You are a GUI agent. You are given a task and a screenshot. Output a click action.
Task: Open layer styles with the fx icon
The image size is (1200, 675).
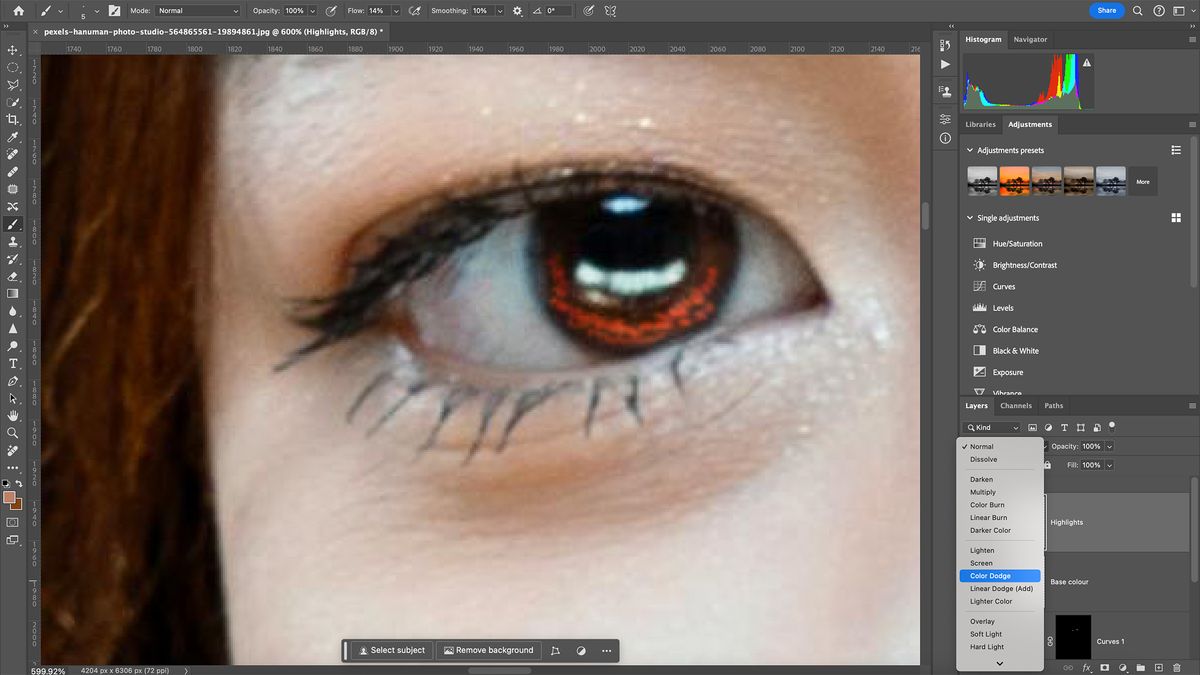tap(1086, 667)
